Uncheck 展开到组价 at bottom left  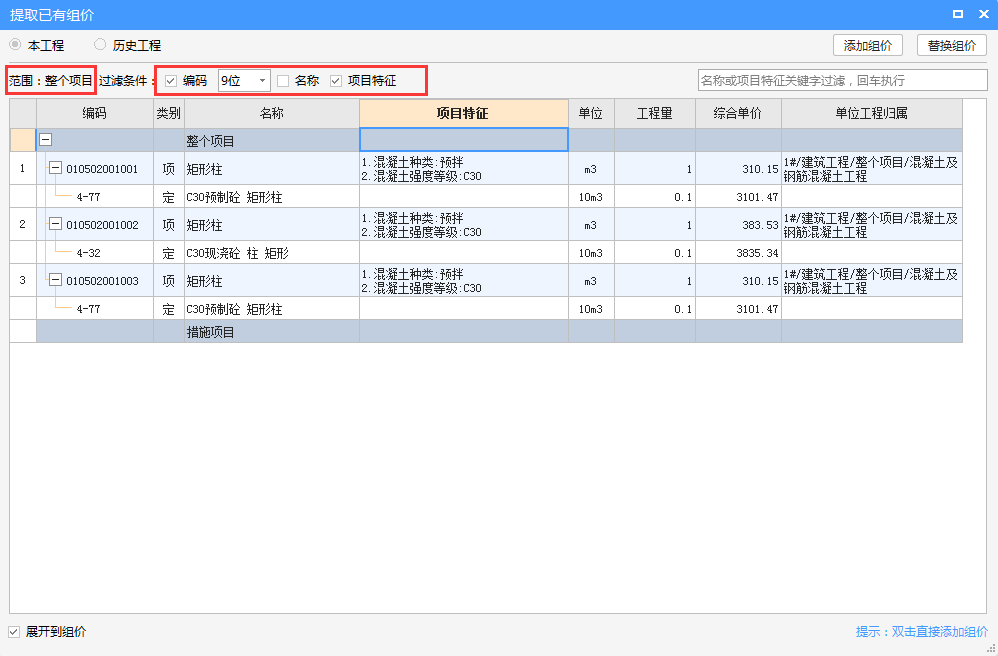click(x=14, y=631)
